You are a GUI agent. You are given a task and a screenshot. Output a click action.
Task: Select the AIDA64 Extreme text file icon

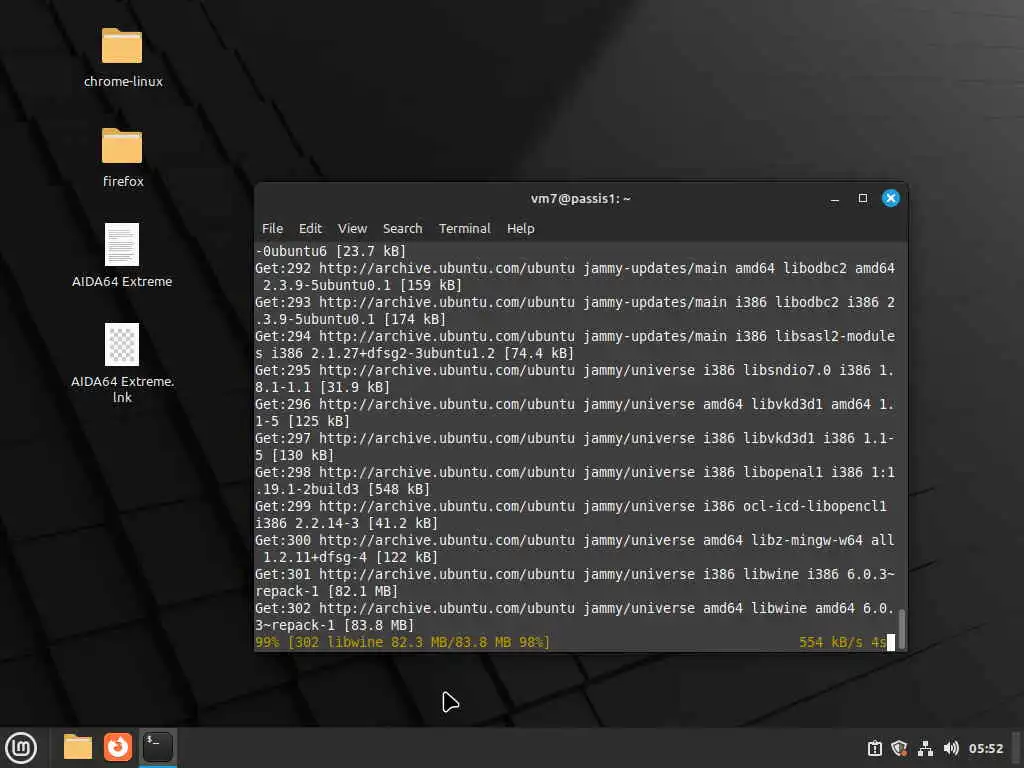click(x=122, y=245)
